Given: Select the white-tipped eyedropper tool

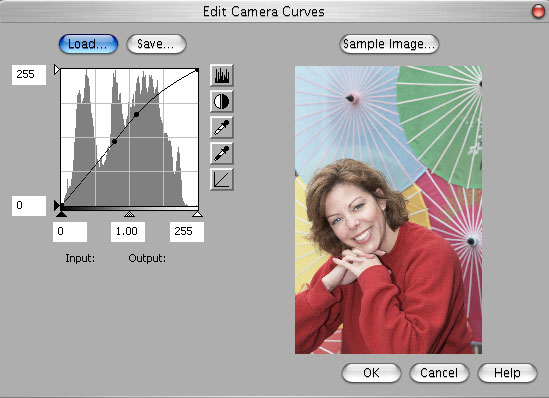Looking at the screenshot, I should pos(222,127).
